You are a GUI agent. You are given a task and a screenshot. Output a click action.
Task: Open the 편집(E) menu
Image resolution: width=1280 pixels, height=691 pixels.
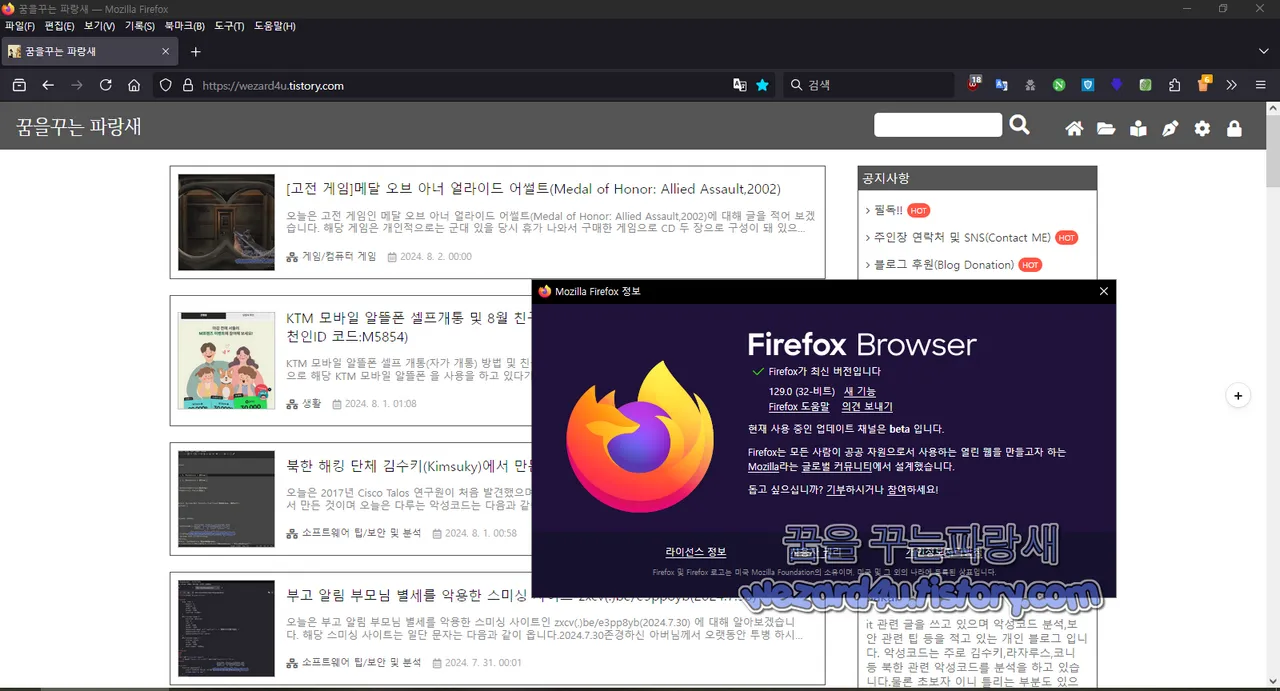(x=59, y=26)
